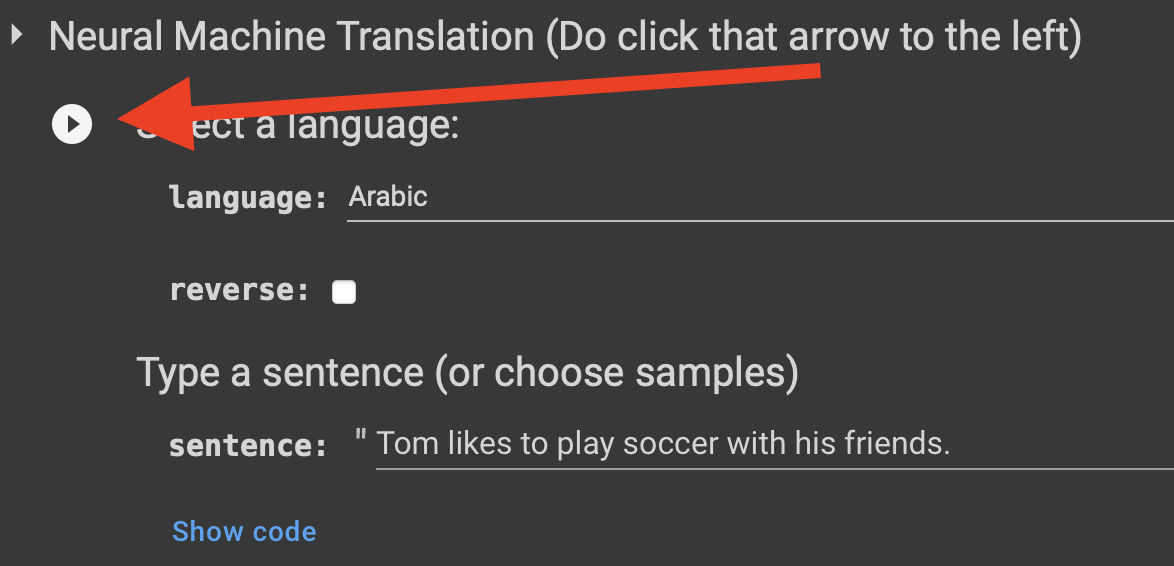Open the language combo box showing Arabic
Image resolution: width=1174 pixels, height=566 pixels.
pos(760,198)
